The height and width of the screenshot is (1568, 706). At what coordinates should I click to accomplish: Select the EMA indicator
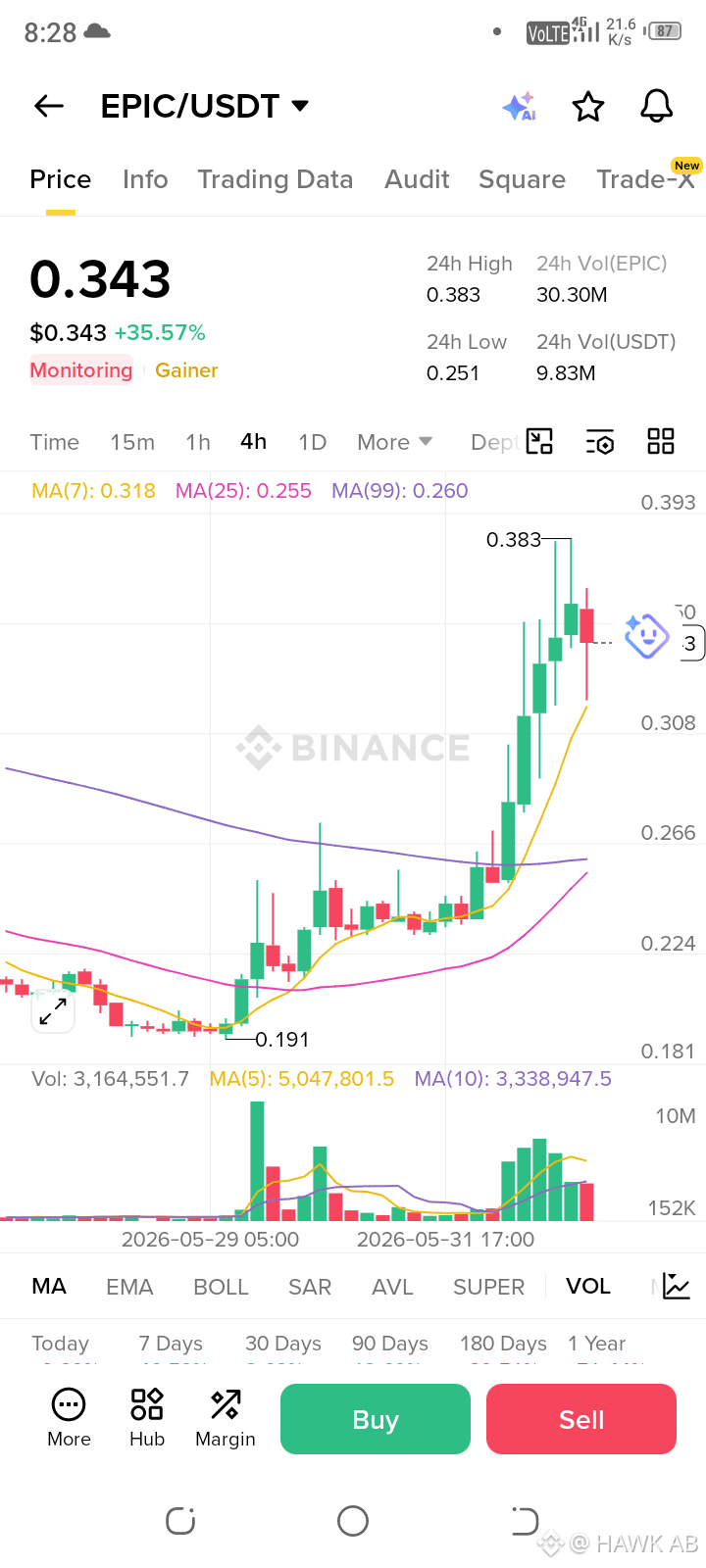coord(129,1287)
